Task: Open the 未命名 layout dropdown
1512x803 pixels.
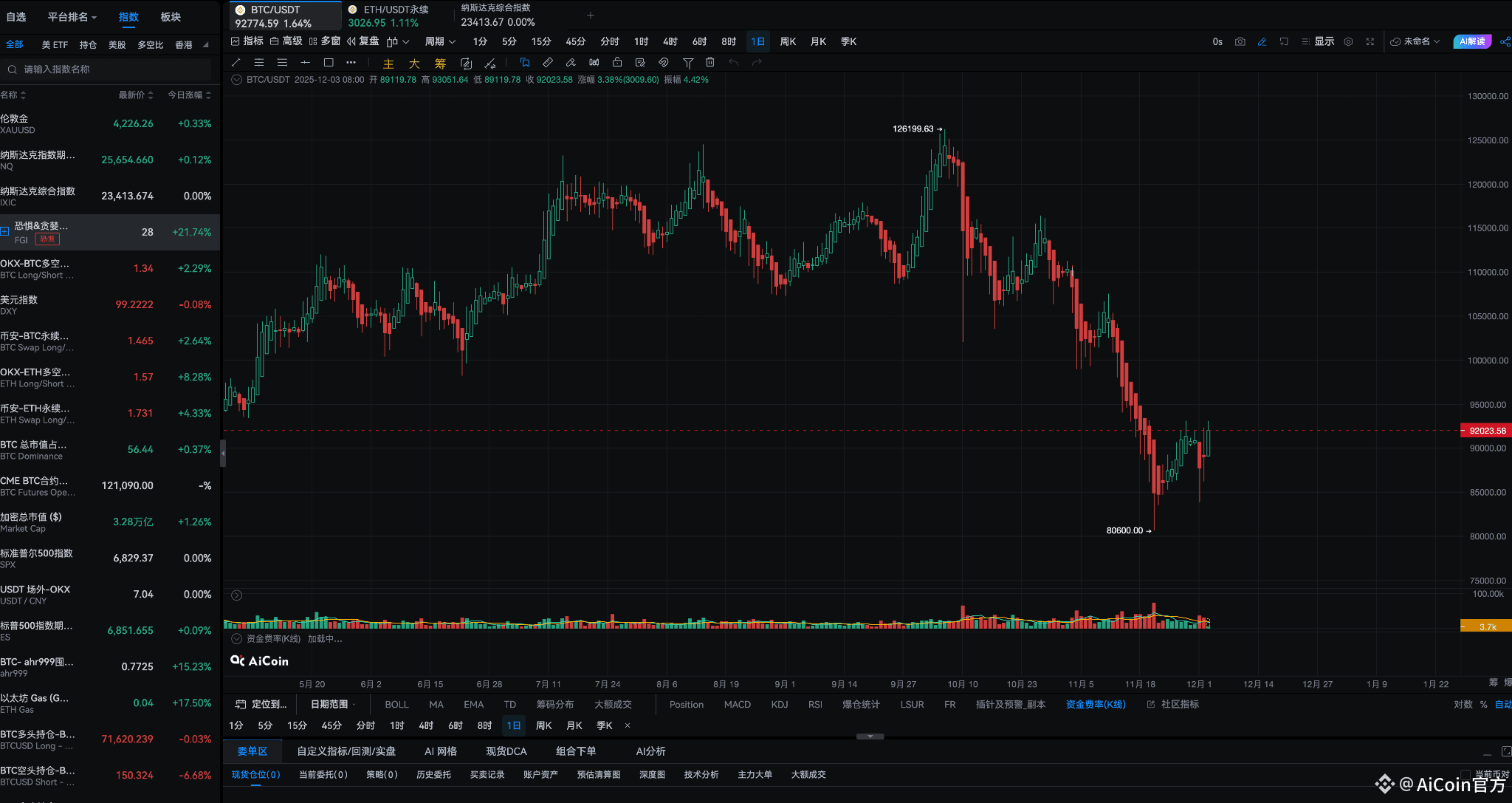Action: coord(1415,41)
